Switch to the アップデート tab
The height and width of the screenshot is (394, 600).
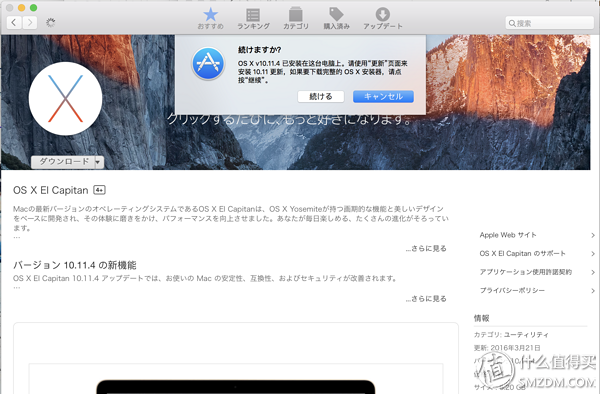pyautogui.click(x=383, y=19)
